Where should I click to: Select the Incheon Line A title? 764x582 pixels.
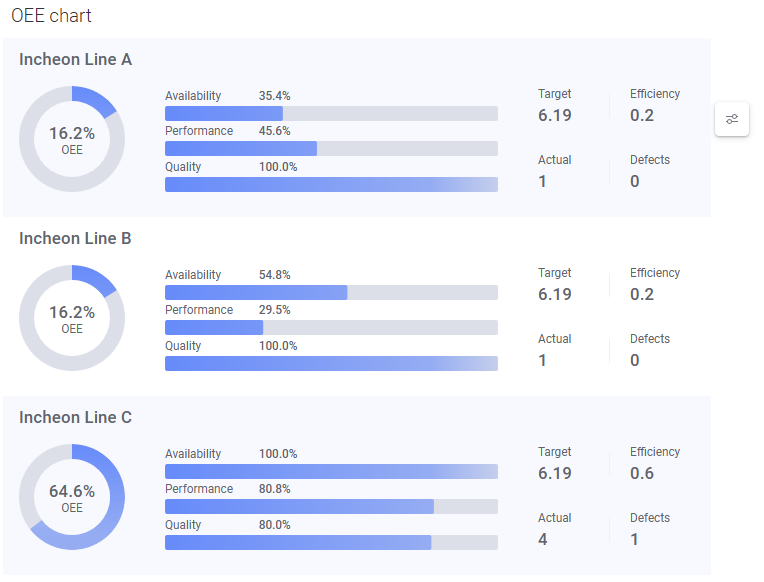[x=75, y=60]
